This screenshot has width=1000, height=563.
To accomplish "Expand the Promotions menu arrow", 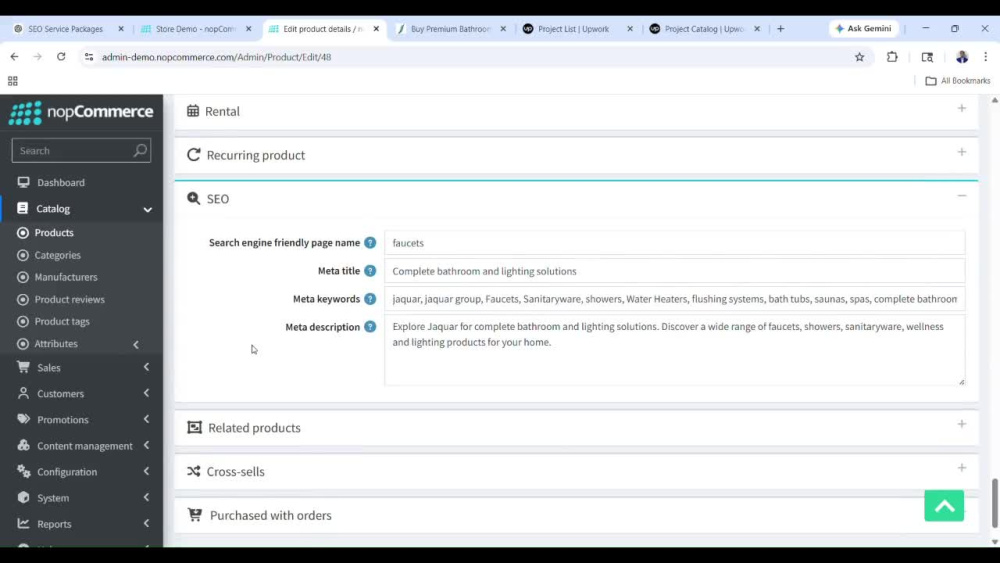I will tap(147, 420).
